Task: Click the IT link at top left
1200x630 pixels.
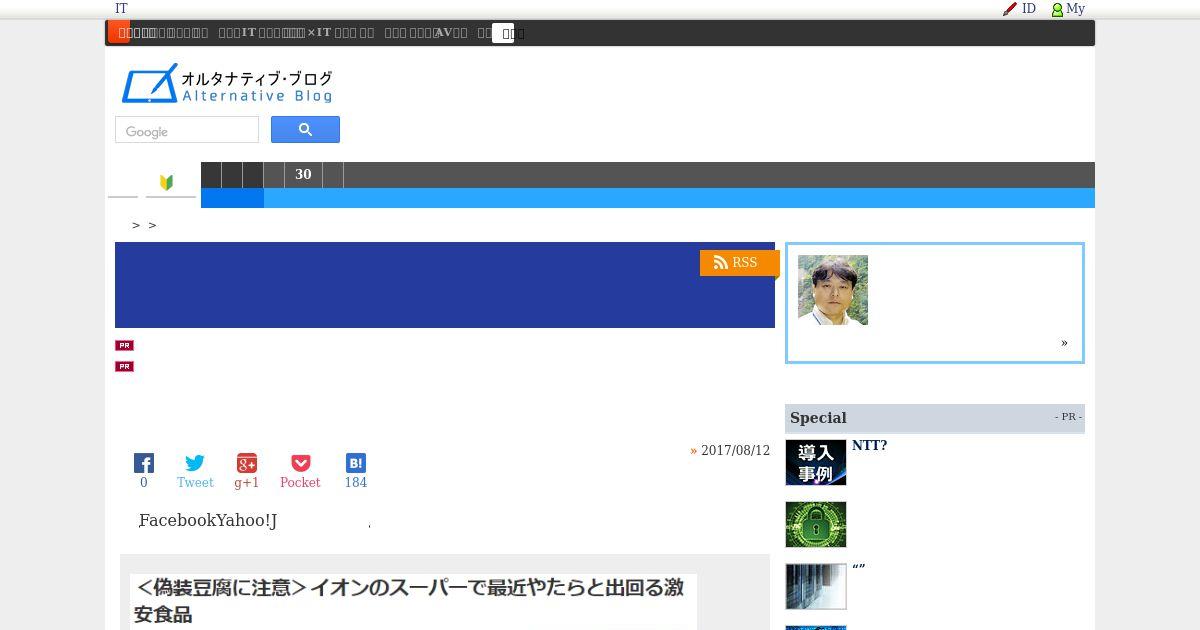Action: [x=121, y=9]
